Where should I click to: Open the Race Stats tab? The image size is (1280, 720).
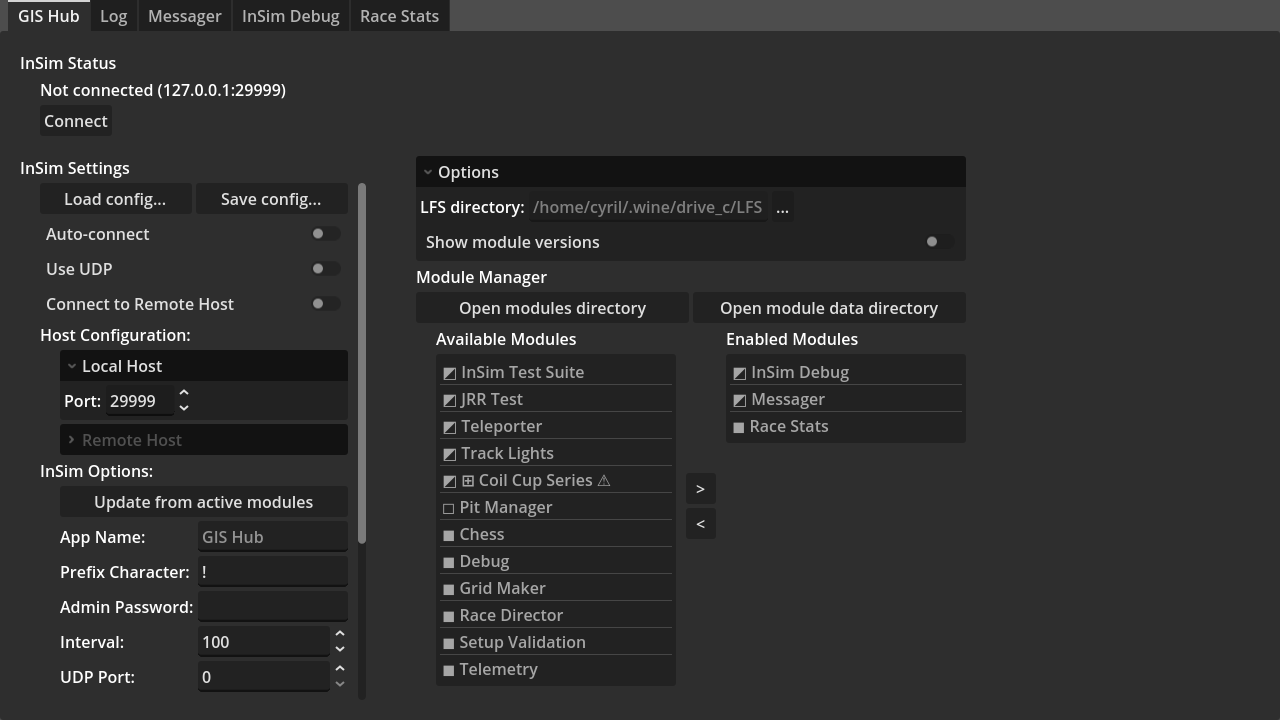click(x=399, y=16)
